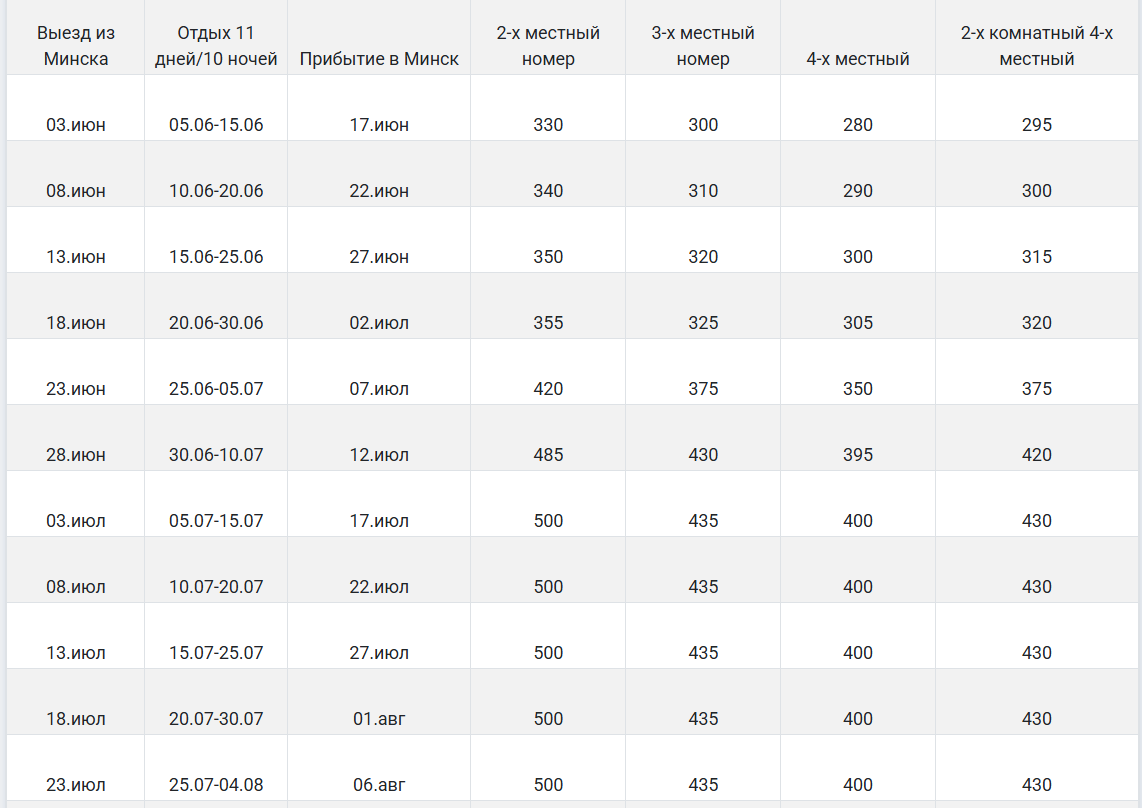The width and height of the screenshot is (1142, 808).
Task: Click the price cell showing 280
Action: point(858,125)
